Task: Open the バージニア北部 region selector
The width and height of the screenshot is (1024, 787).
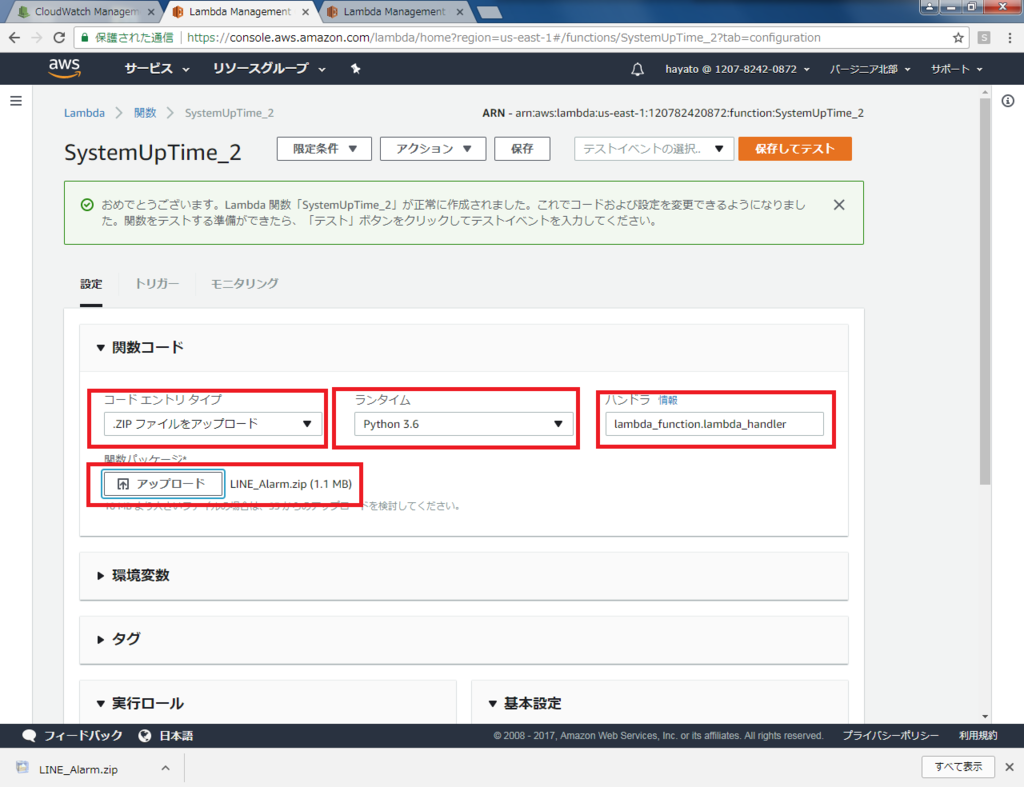Action: click(870, 69)
